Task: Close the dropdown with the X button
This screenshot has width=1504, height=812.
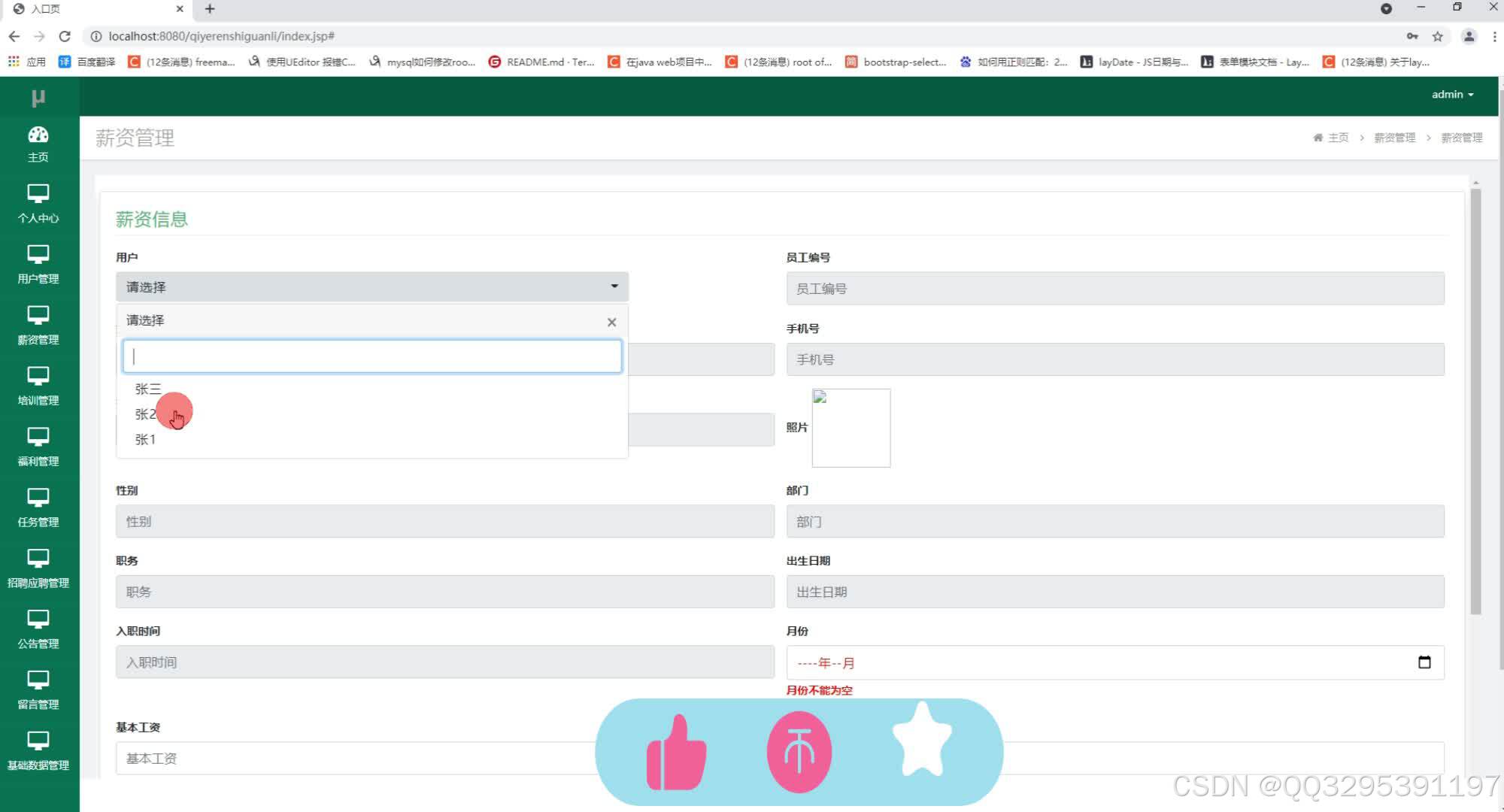Action: tap(611, 322)
